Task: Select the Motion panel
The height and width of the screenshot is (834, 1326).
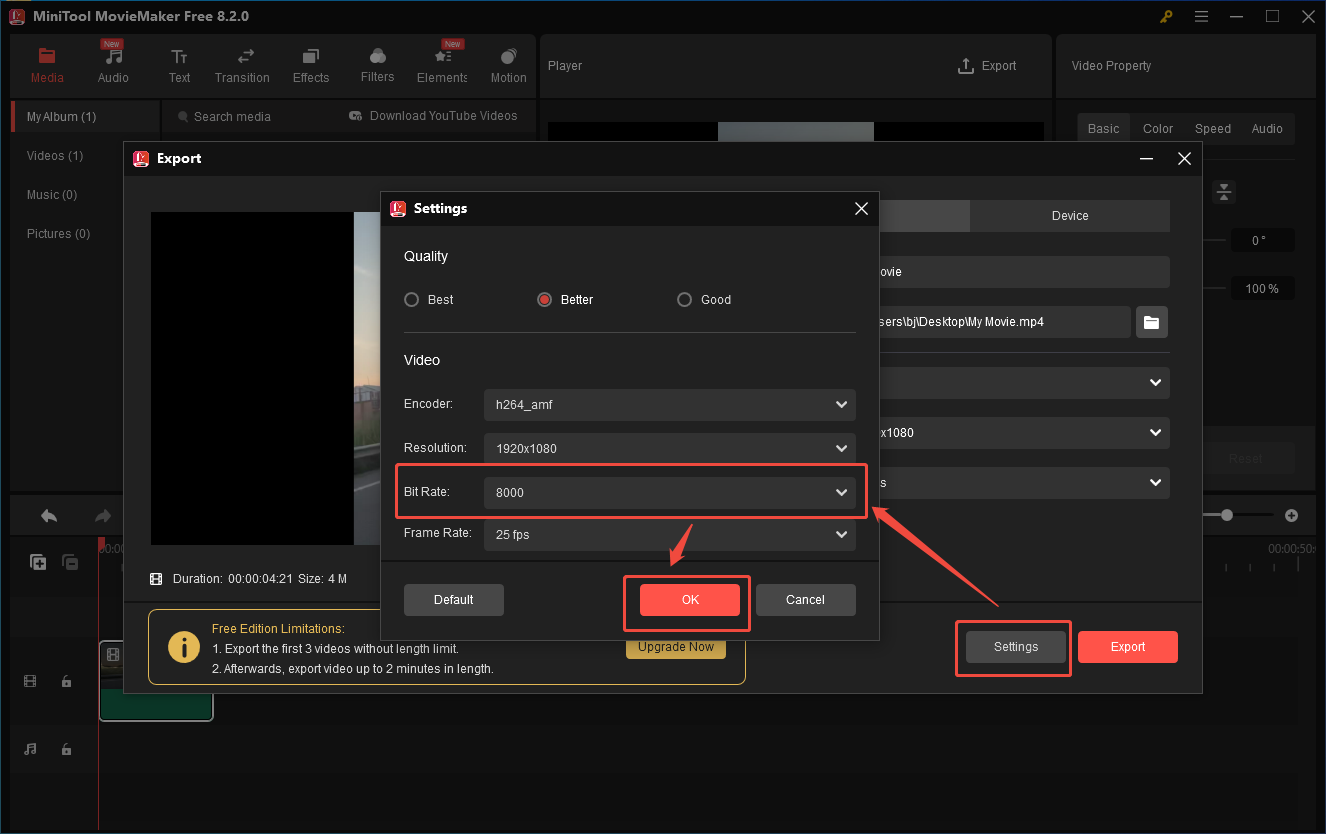Action: pyautogui.click(x=508, y=65)
